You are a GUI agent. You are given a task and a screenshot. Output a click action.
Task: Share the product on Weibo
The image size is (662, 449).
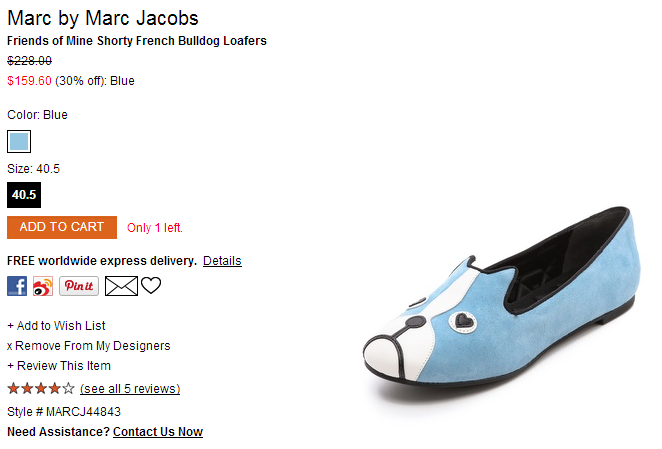[43, 286]
